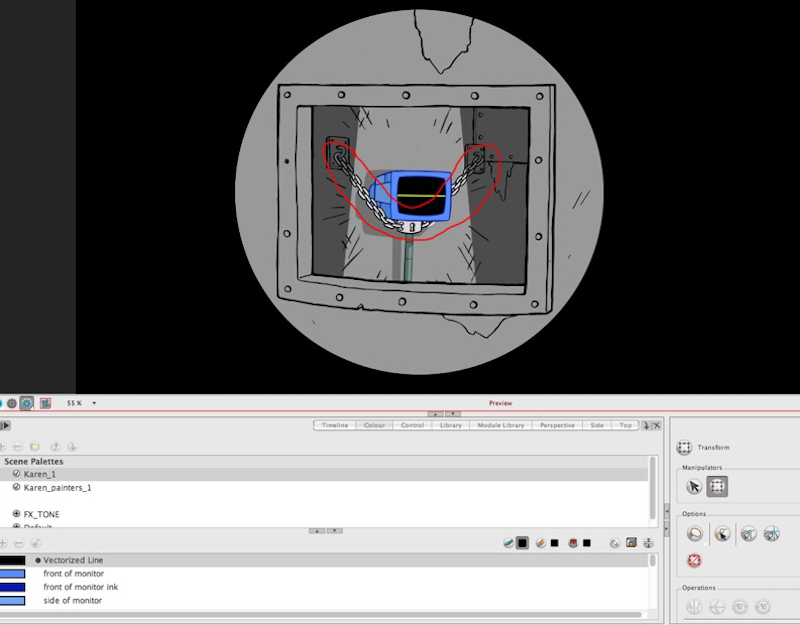Click the gray gear icon left of zoom
The width and height of the screenshot is (800, 625).
pyautogui.click(x=12, y=403)
